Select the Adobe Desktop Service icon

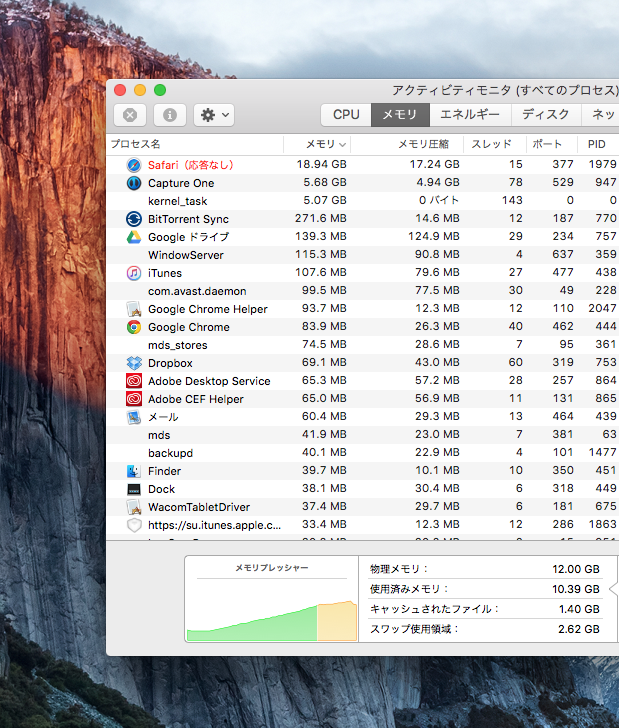[134, 381]
